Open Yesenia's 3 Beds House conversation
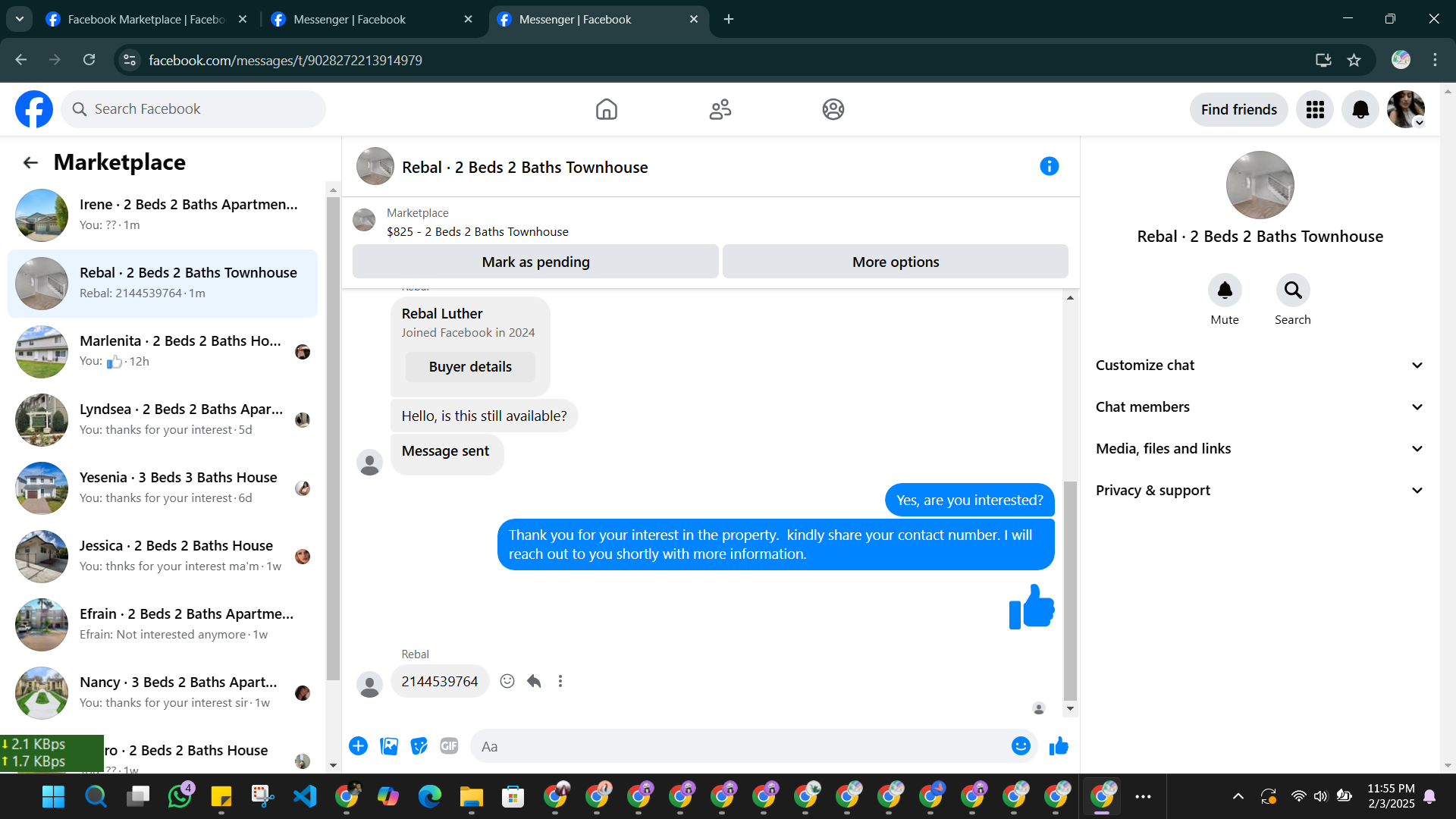Image resolution: width=1456 pixels, height=819 pixels. (163, 488)
